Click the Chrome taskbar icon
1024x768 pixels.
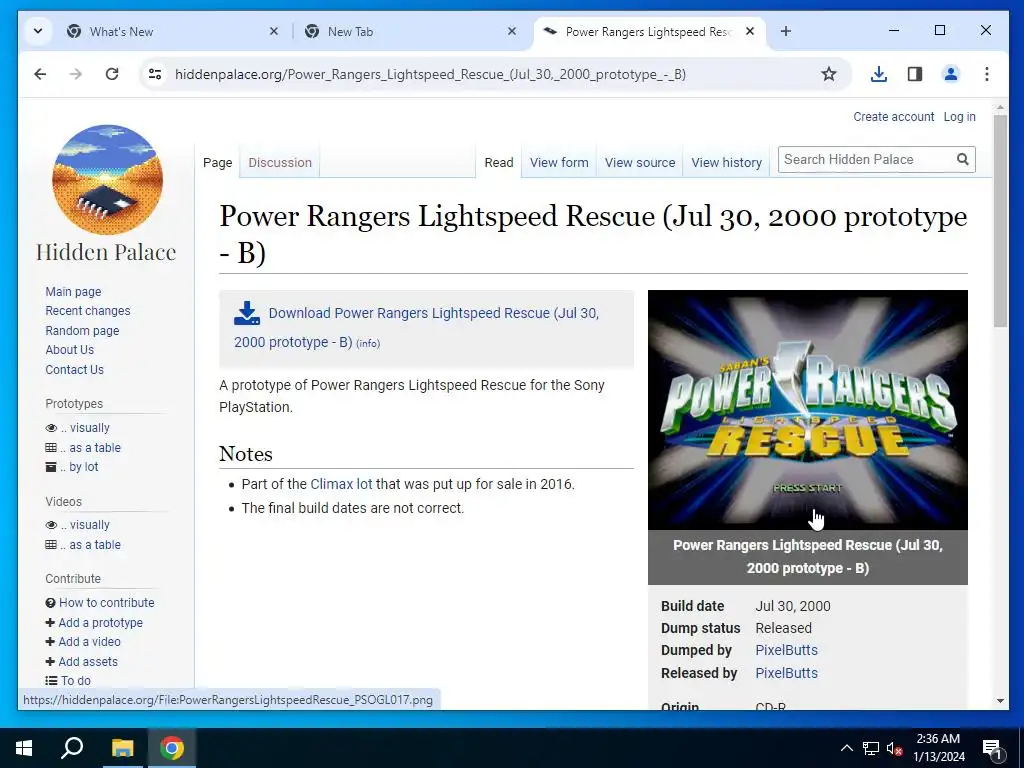(172, 748)
